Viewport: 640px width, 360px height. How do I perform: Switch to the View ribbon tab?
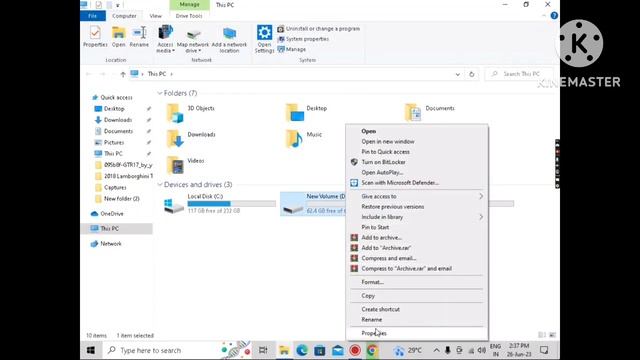click(156, 16)
